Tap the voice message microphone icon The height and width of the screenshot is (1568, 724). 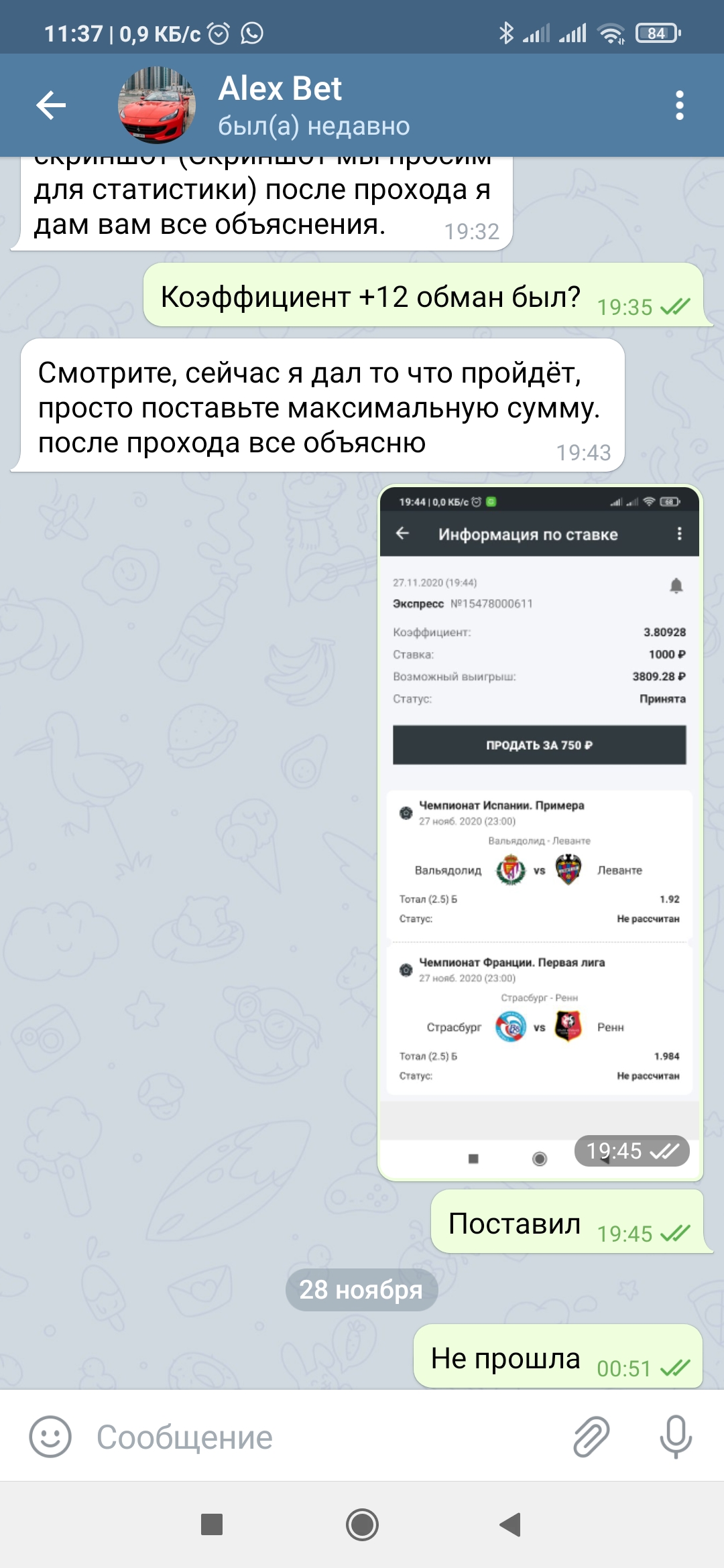676,1437
